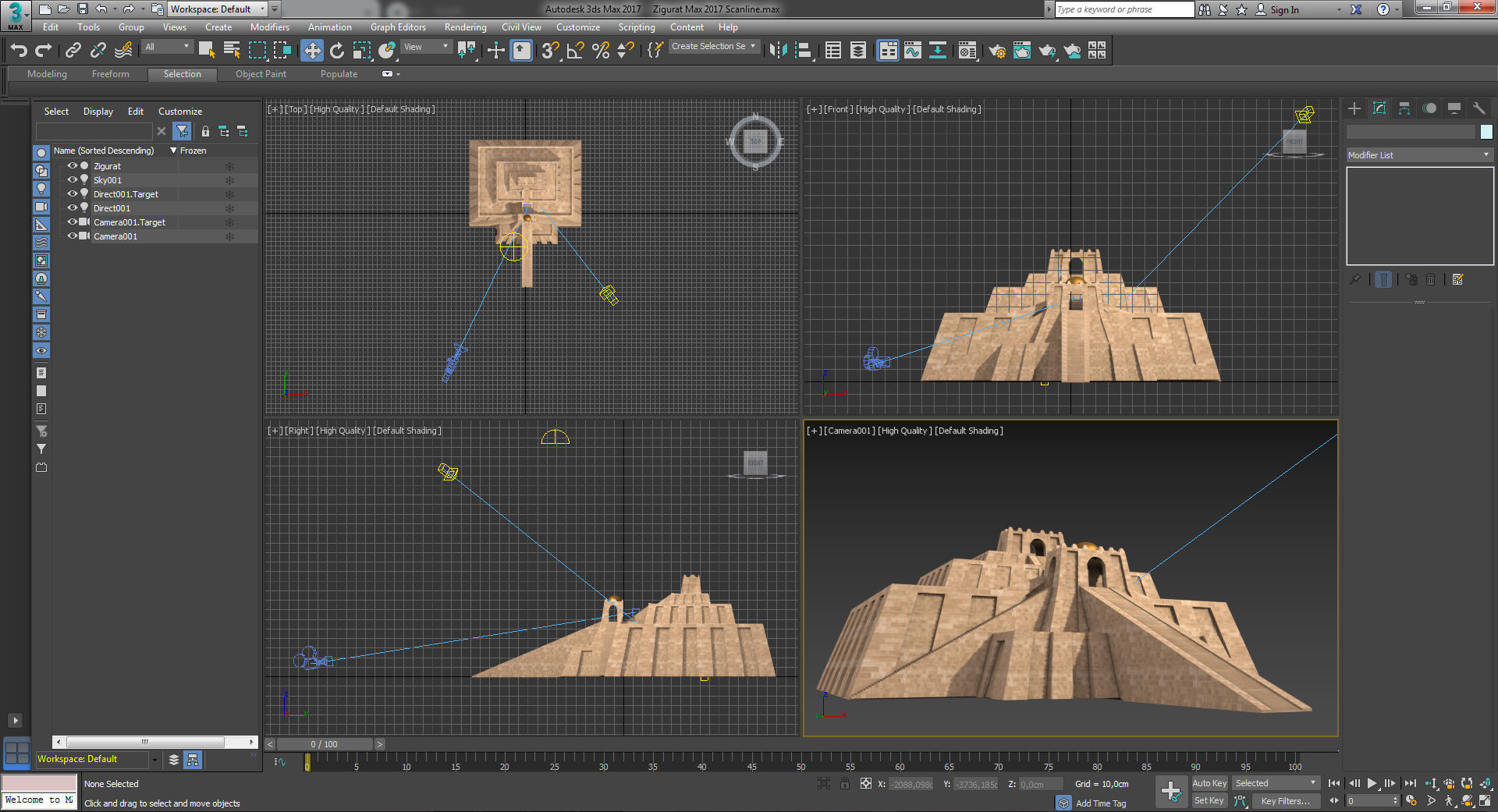
Task: Jump to the animation start frame
Action: pos(1334,784)
